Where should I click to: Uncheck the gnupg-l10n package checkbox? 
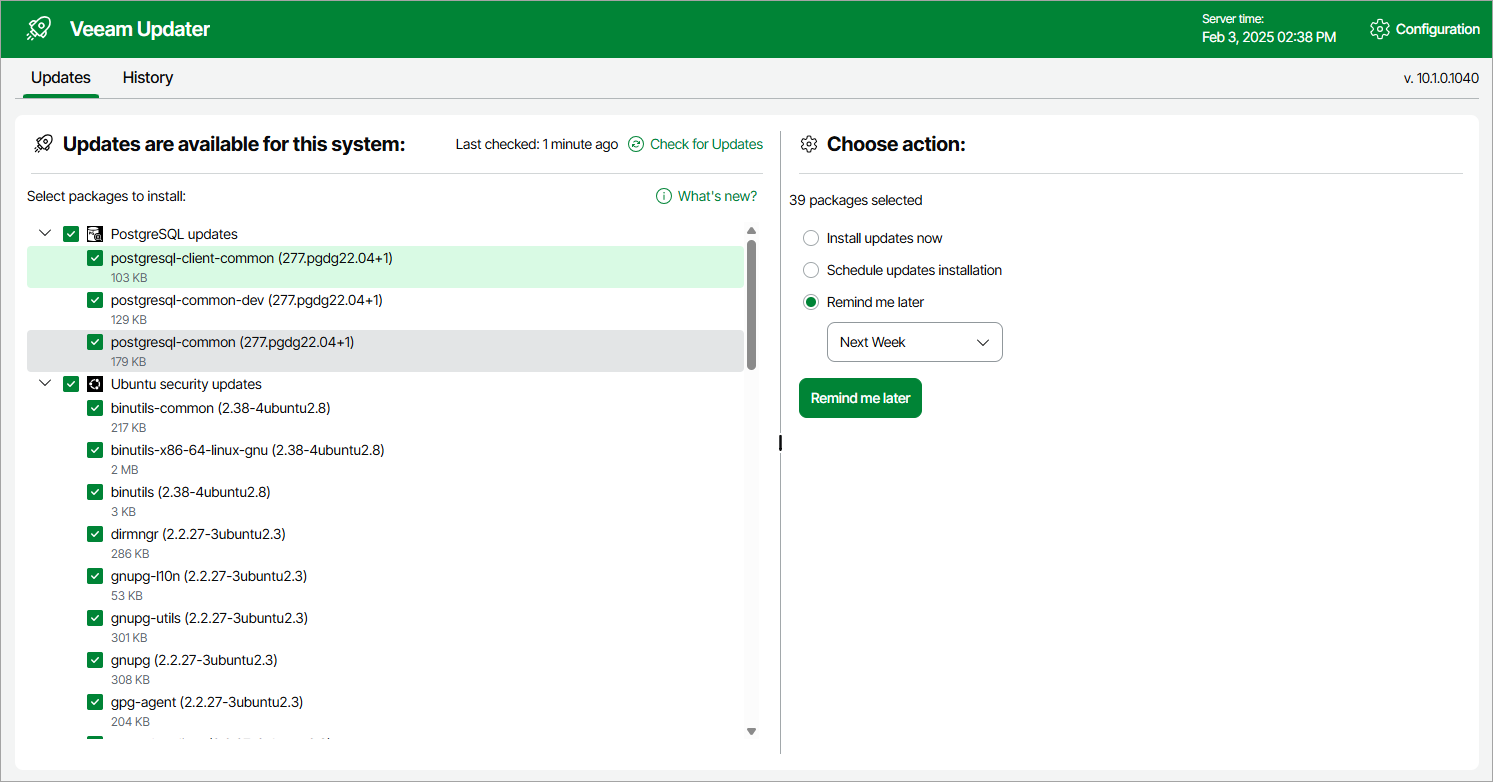(x=95, y=576)
